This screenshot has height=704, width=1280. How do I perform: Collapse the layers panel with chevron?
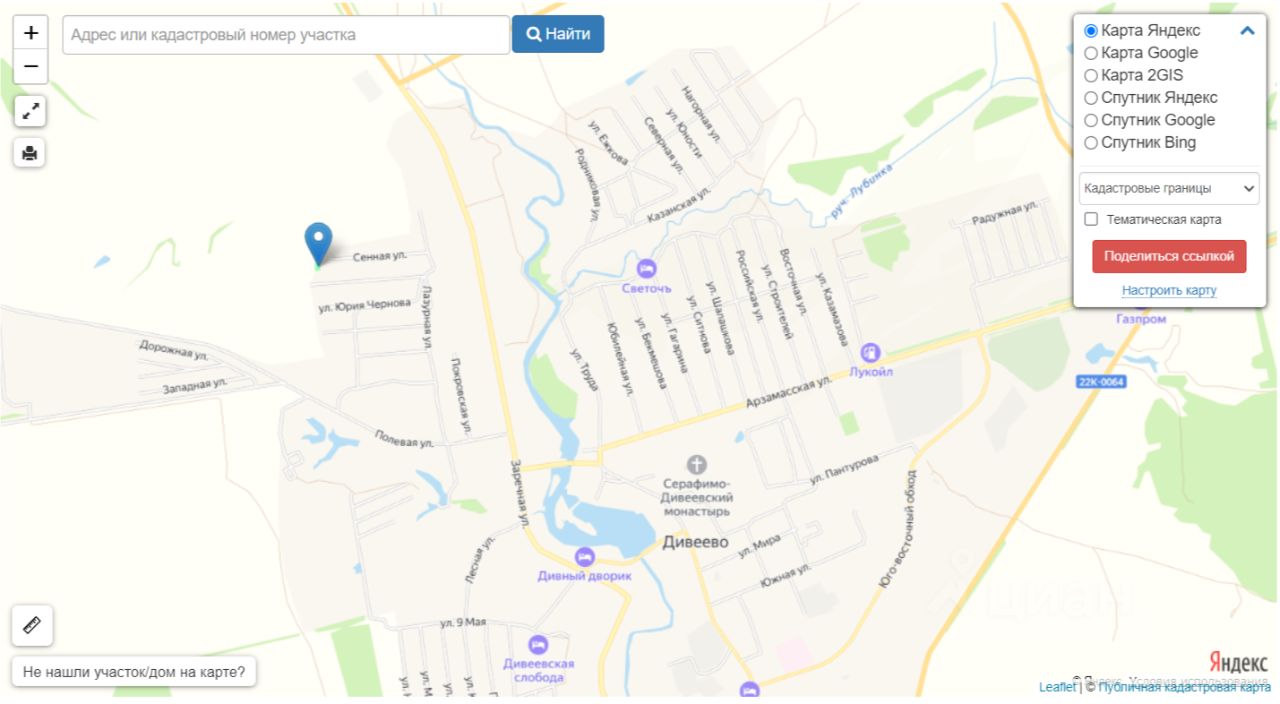point(1247,31)
